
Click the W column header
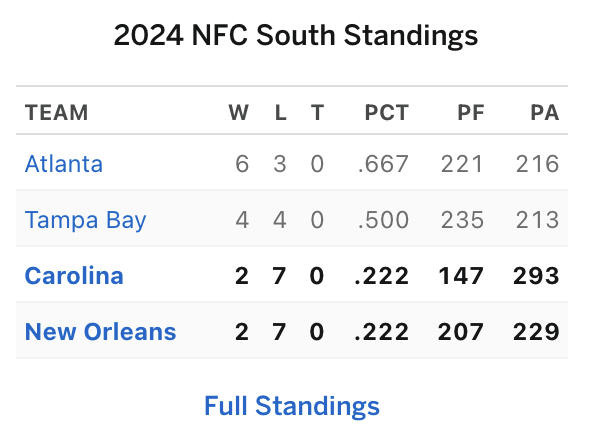click(239, 113)
